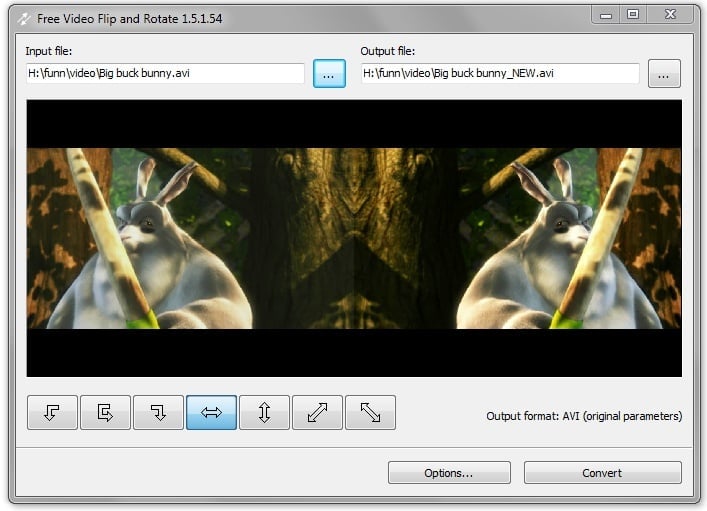Close the Free Video Flip window
This screenshot has width=707, height=511.
coord(670,15)
